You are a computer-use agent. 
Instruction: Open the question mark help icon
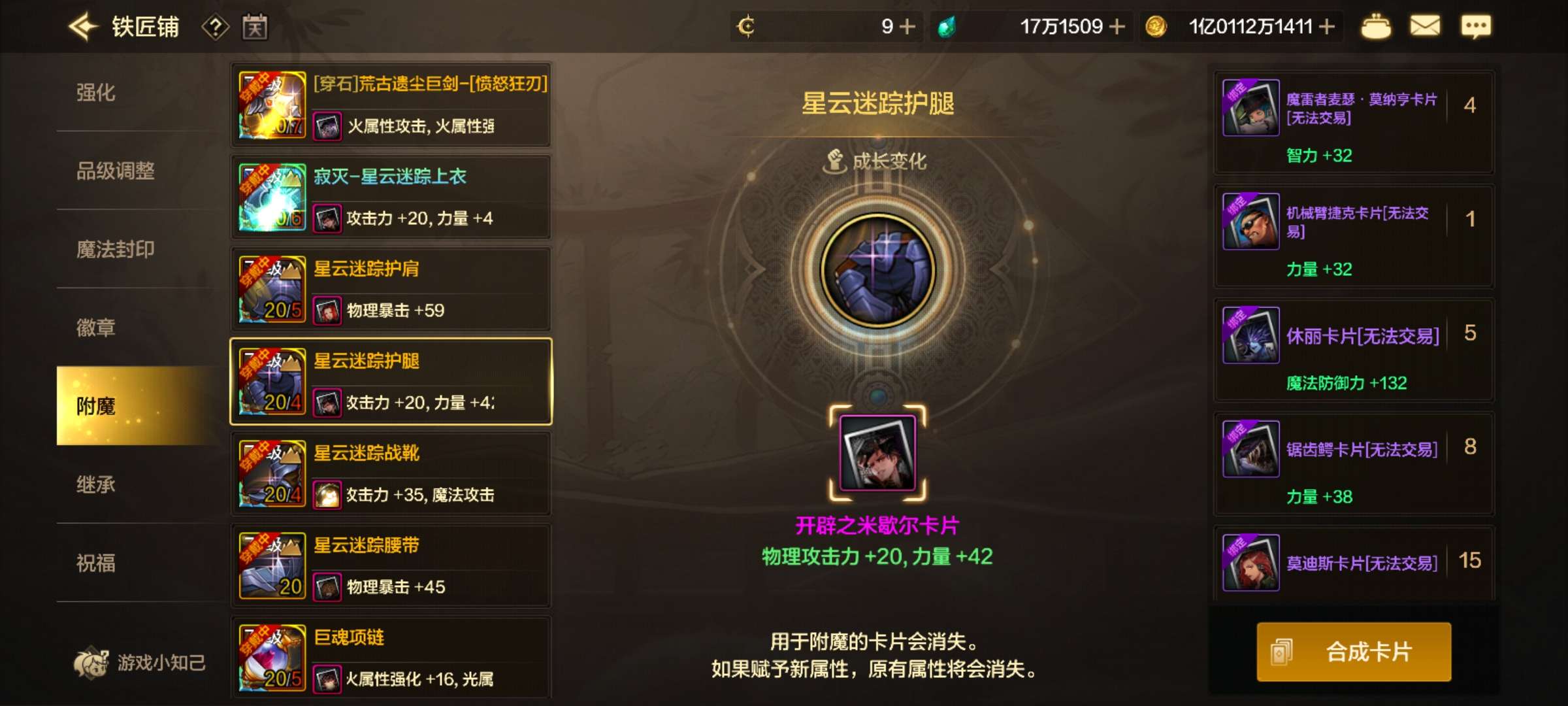215,27
